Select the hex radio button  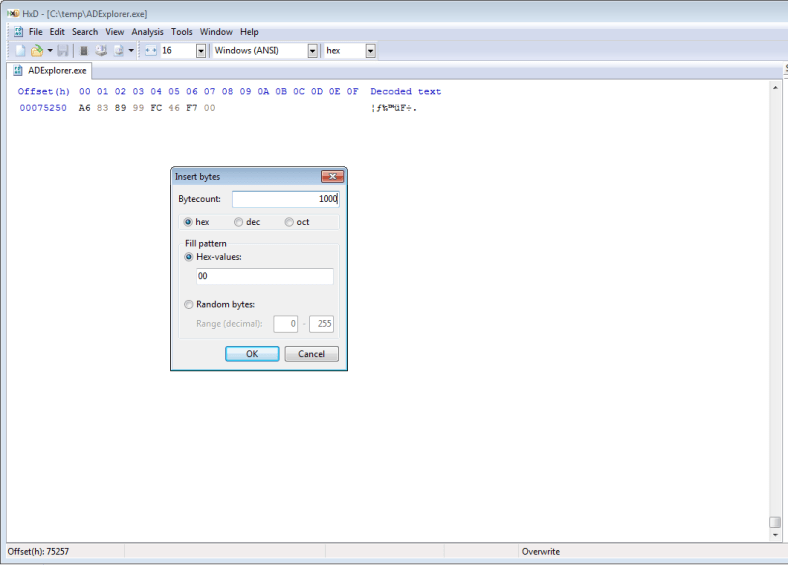(188, 222)
